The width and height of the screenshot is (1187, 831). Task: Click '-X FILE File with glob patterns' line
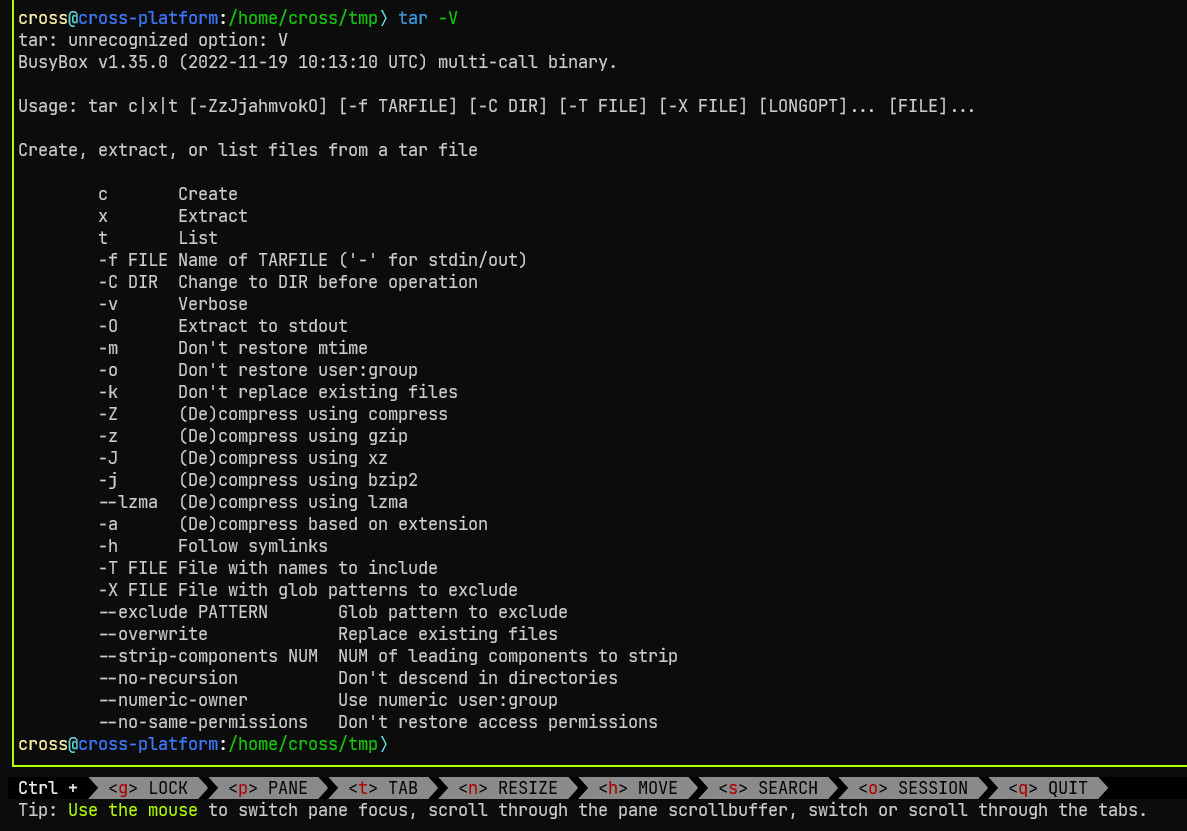click(x=308, y=589)
